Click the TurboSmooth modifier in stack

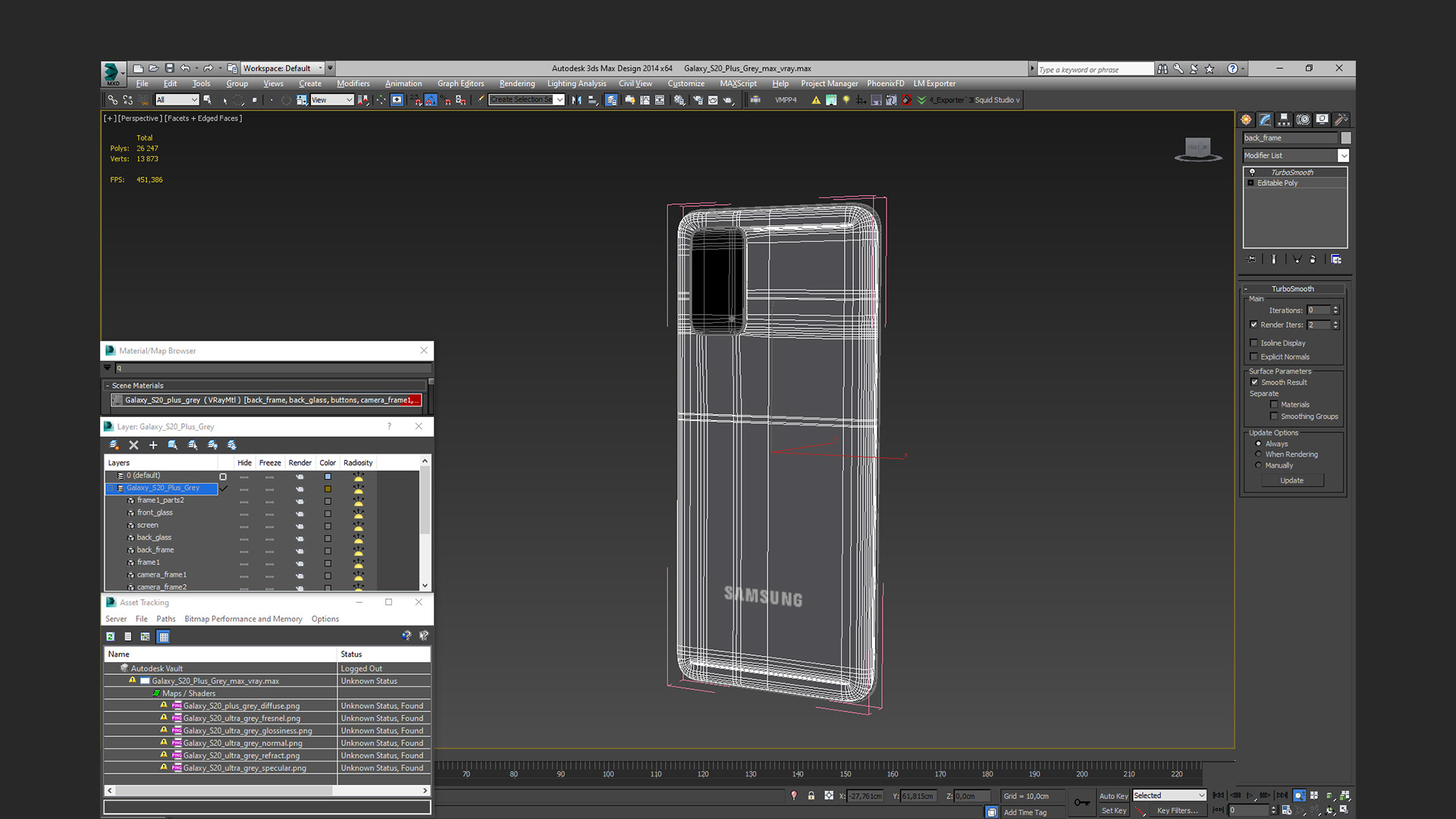[x=1292, y=172]
